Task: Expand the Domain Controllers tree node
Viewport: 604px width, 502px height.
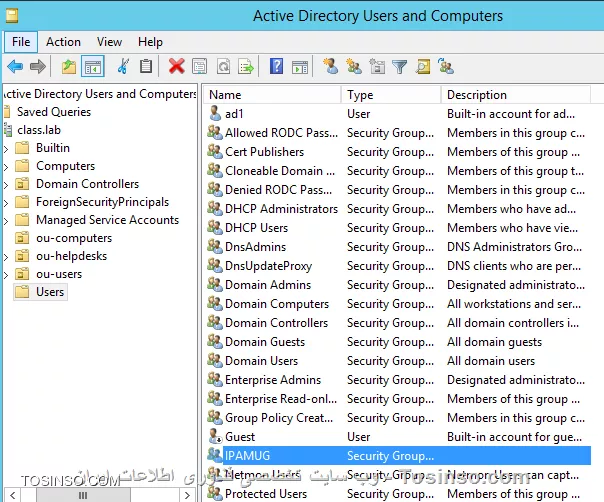Action: click(6, 184)
